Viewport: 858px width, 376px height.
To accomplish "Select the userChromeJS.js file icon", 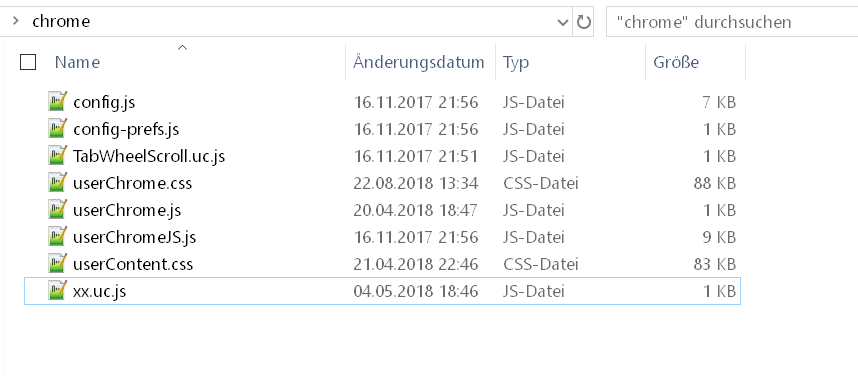I will [57, 237].
